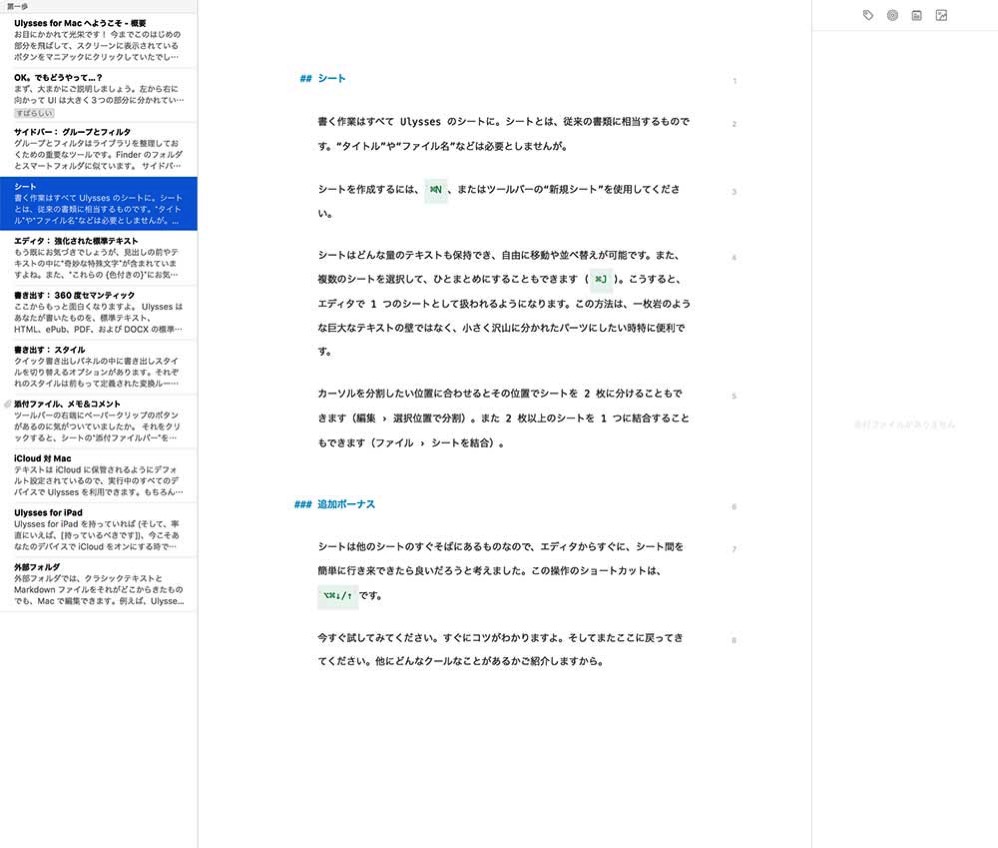This screenshot has height=848, width=998.
Task: Open the 'サイドバー: グループとフィルタ' sheet
Action: coord(98,151)
